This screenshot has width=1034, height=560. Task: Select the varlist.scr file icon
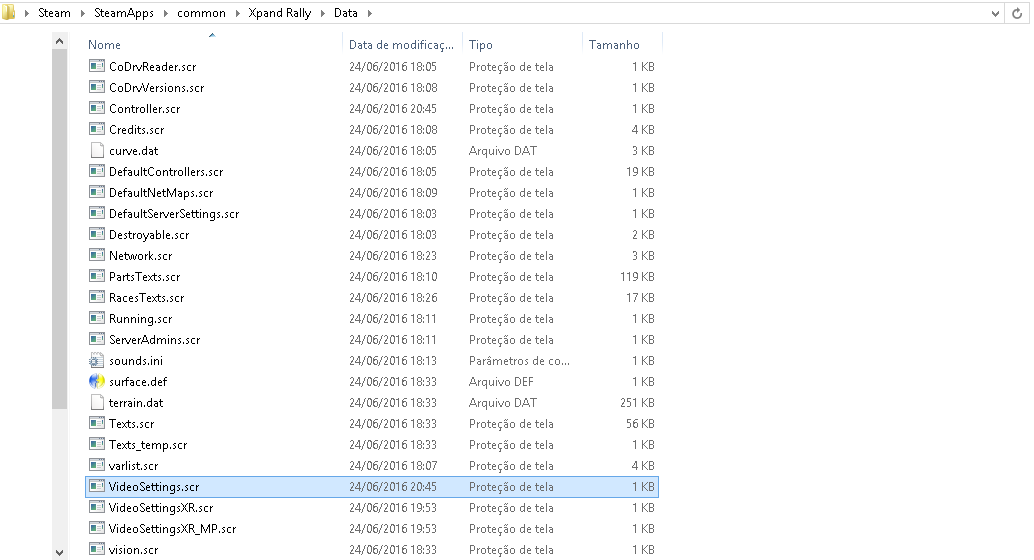coord(97,466)
